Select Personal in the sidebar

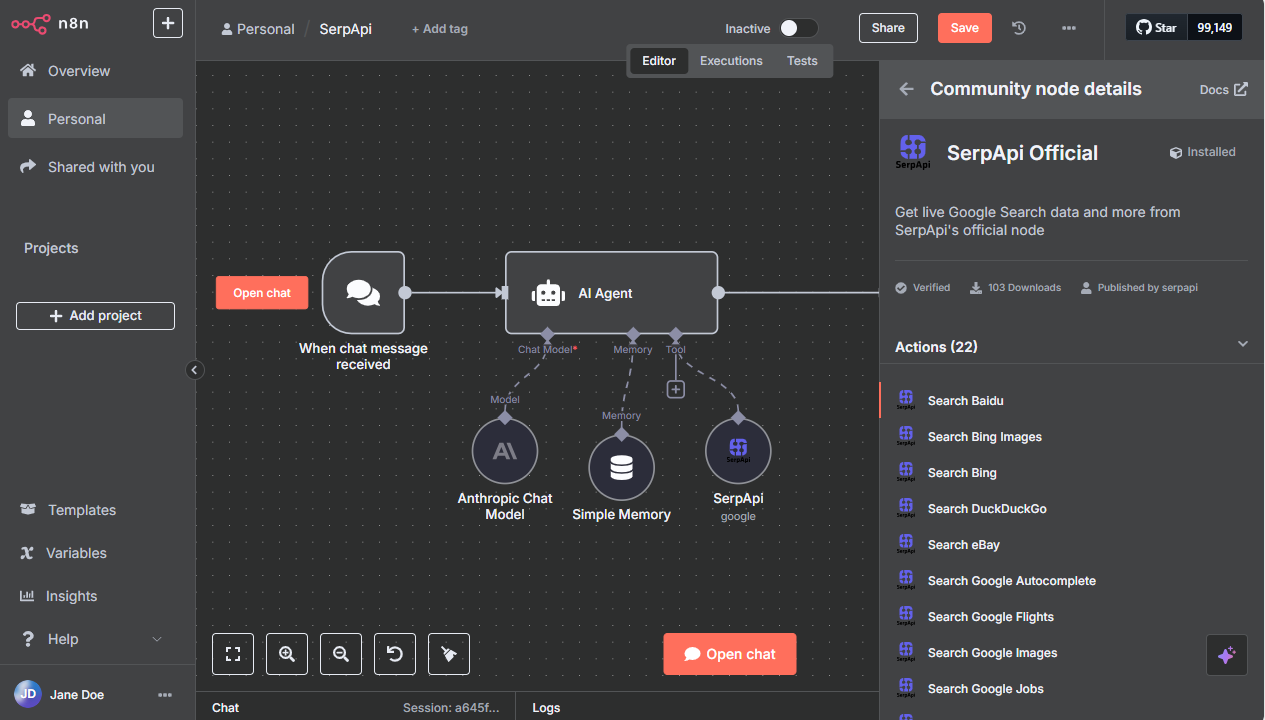(x=95, y=119)
